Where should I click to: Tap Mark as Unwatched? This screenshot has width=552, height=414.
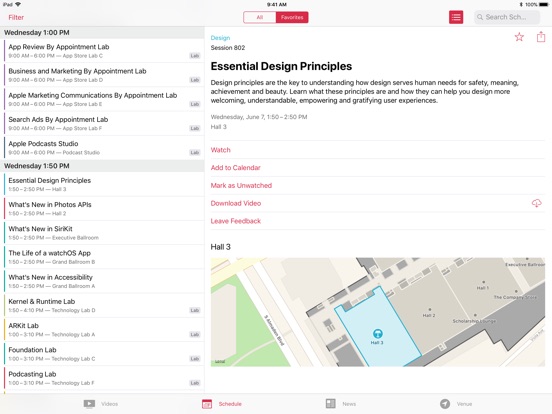[241, 186]
